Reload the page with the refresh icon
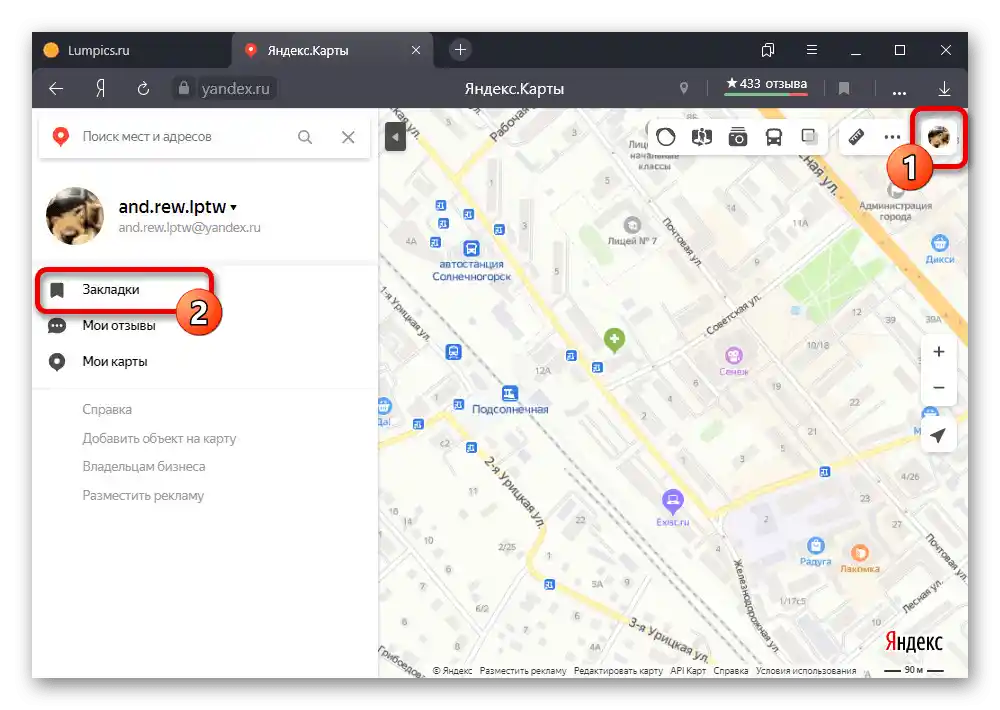 [143, 89]
